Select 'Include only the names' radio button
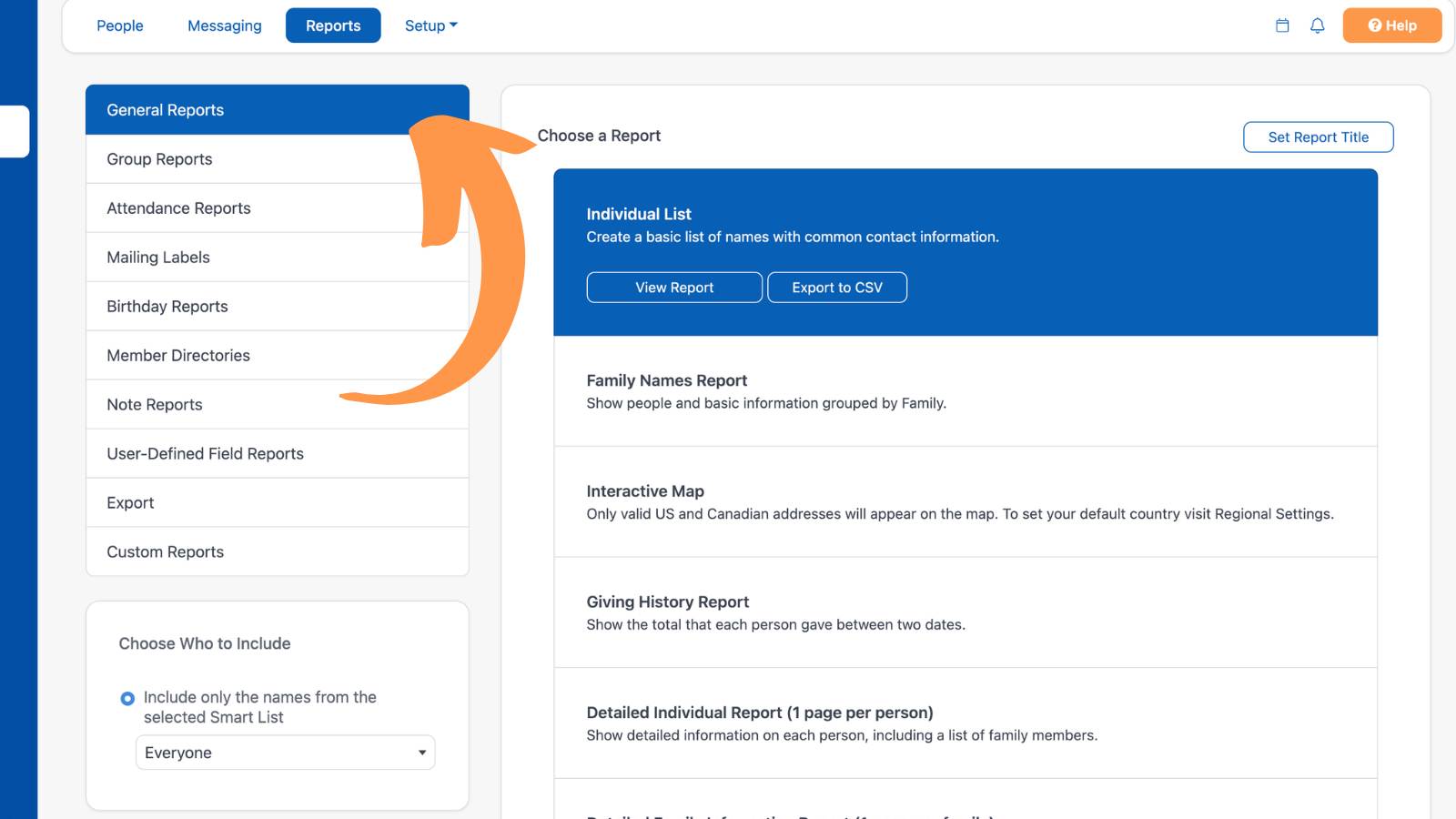This screenshot has height=819, width=1456. [x=127, y=699]
